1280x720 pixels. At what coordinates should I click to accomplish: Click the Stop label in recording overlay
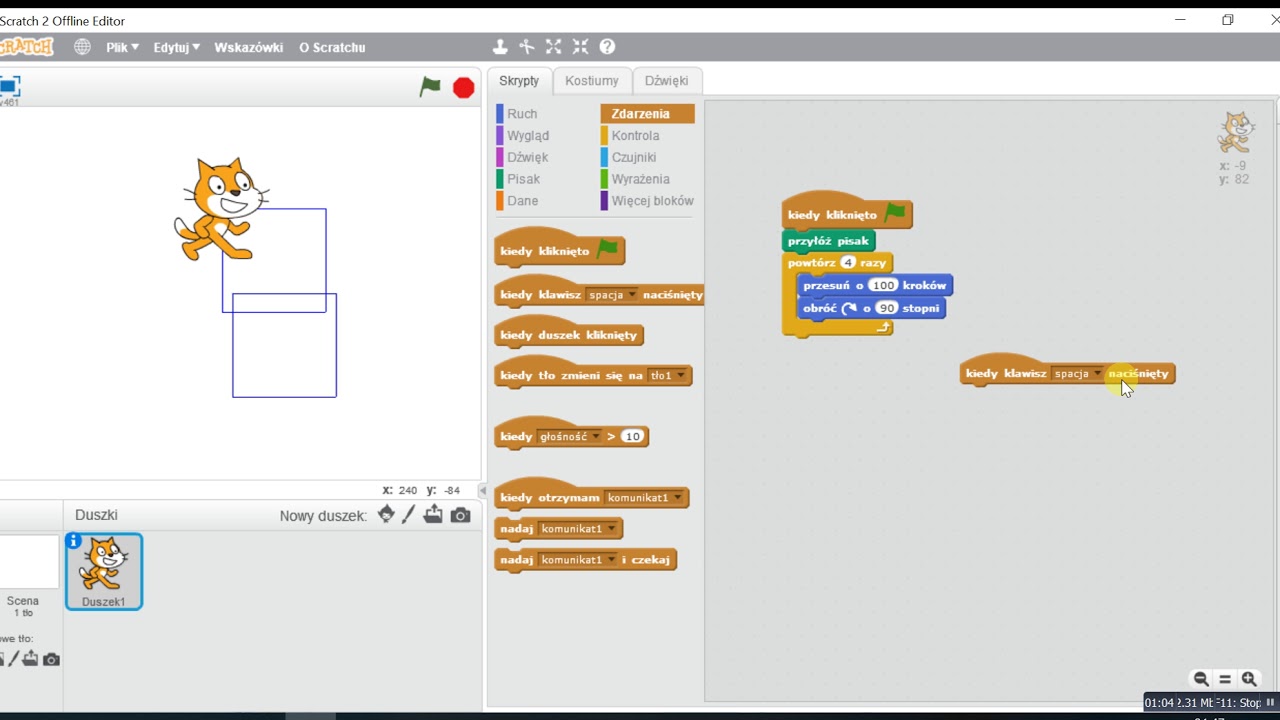[1250, 703]
